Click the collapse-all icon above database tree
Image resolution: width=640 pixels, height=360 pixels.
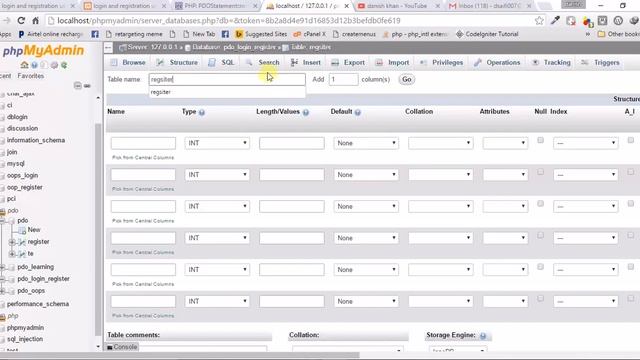click(78, 85)
